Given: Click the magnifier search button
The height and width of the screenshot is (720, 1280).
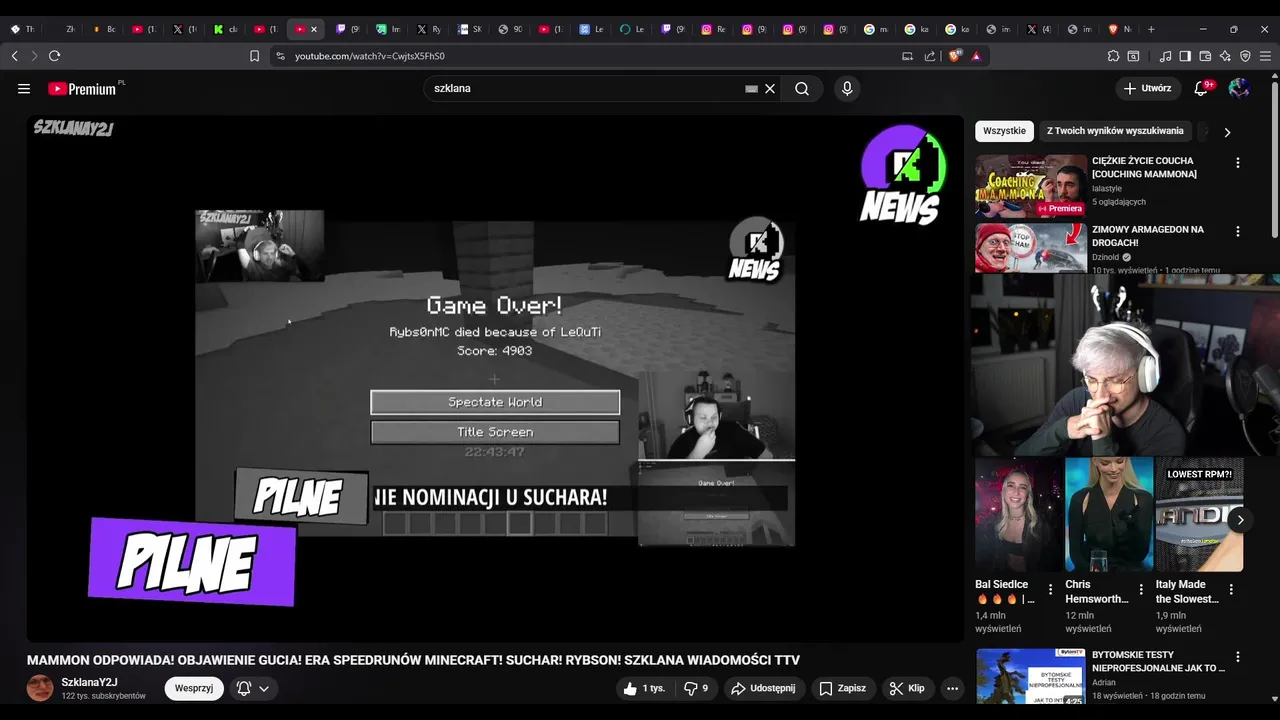Looking at the screenshot, I should [802, 89].
